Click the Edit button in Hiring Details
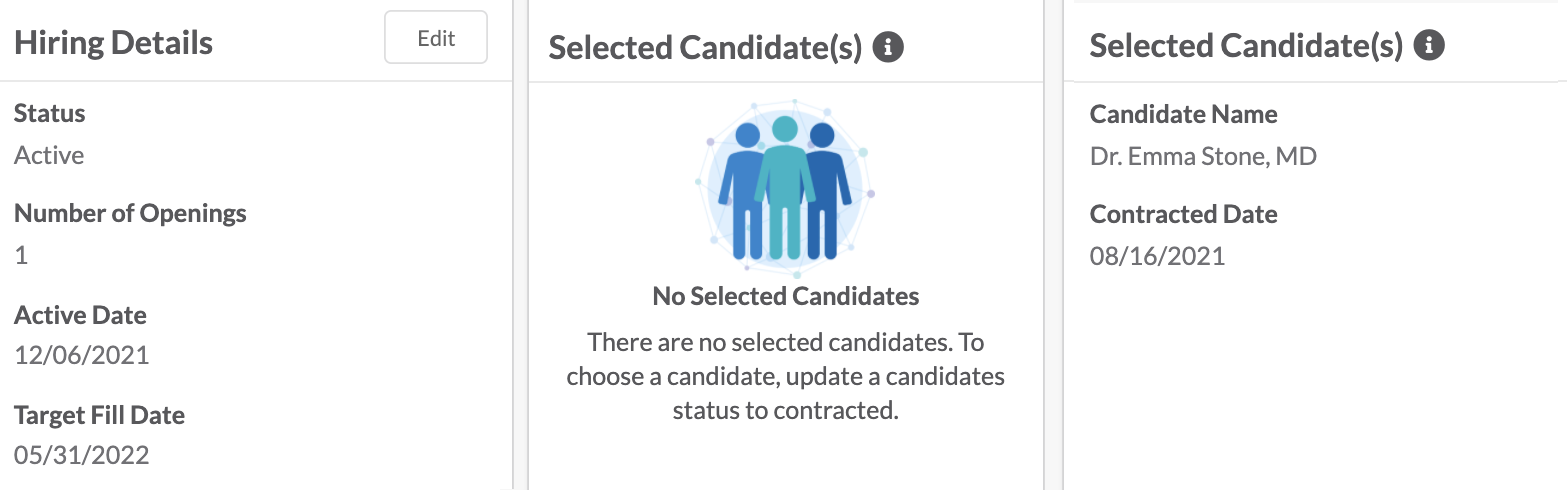This screenshot has width=1567, height=490. click(436, 38)
